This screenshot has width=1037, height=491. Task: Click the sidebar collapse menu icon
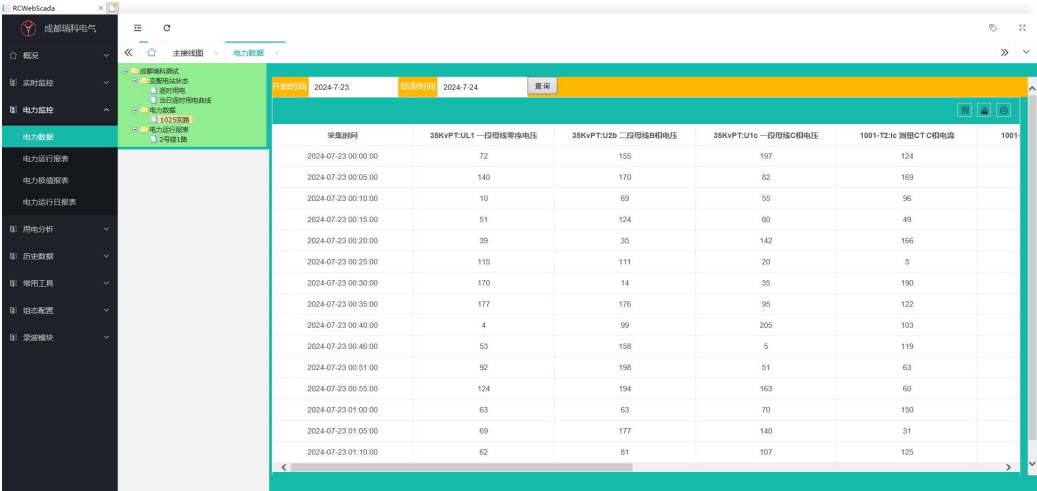coord(138,27)
